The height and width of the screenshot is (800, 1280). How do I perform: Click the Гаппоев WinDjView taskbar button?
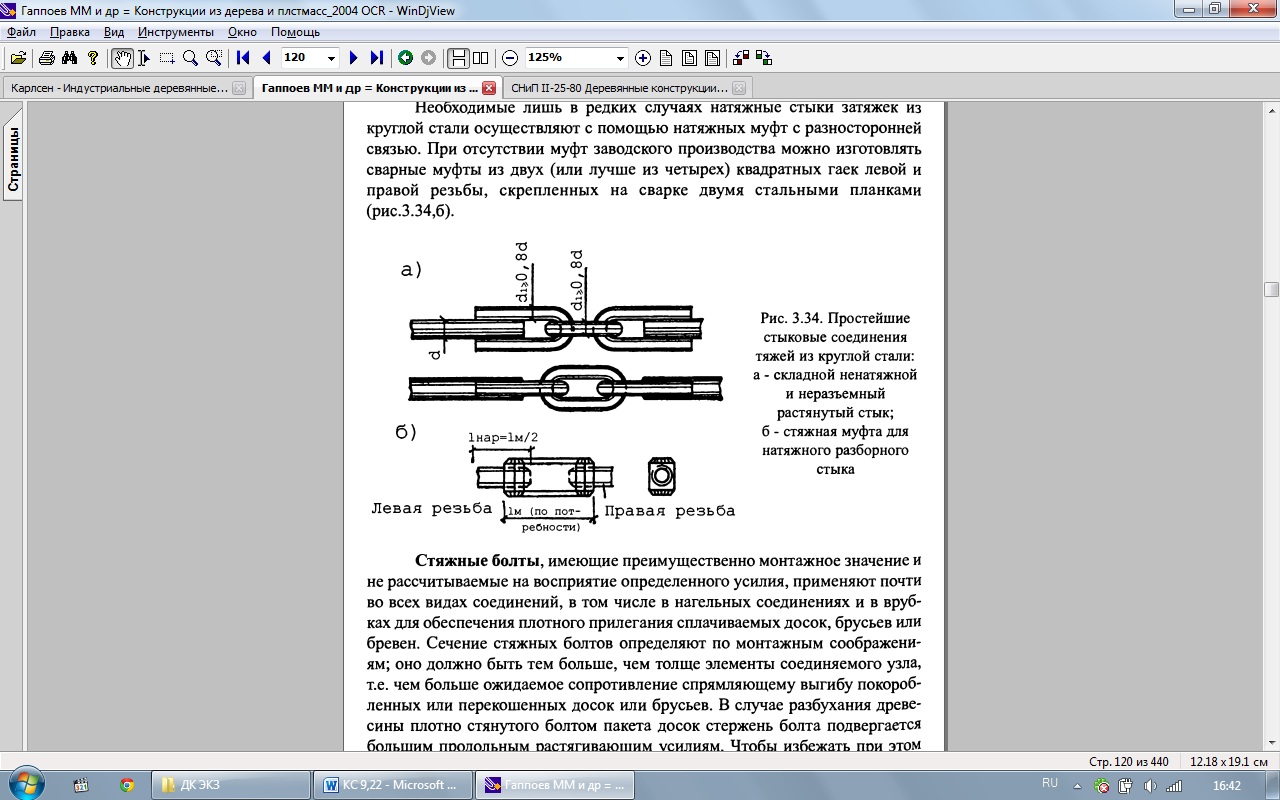pos(553,785)
